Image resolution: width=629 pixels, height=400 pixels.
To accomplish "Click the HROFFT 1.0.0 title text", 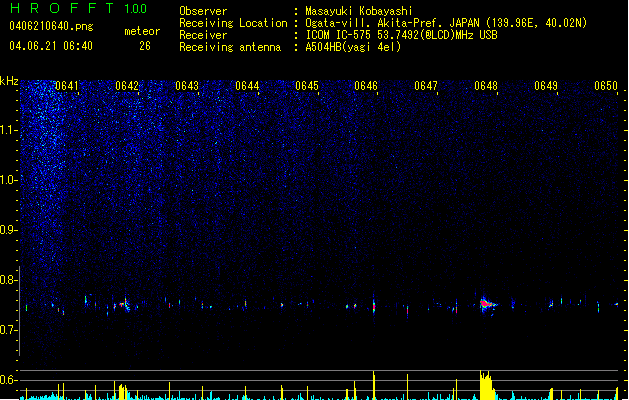I will pos(79,8).
